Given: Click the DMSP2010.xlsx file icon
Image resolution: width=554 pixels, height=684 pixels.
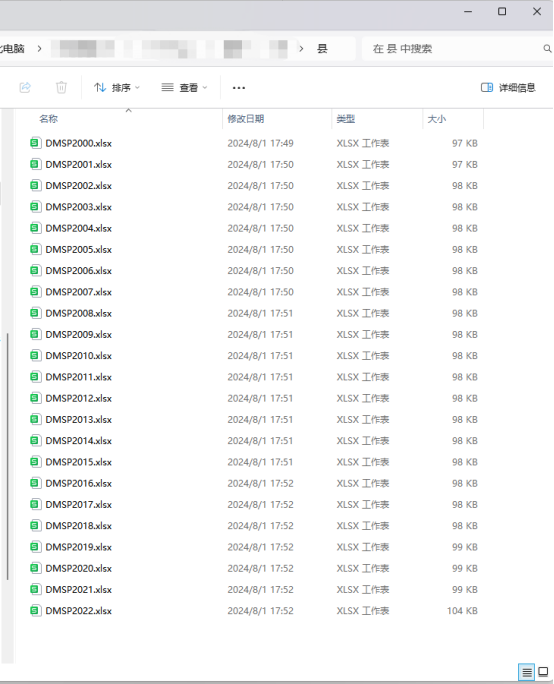Looking at the screenshot, I should point(36,356).
